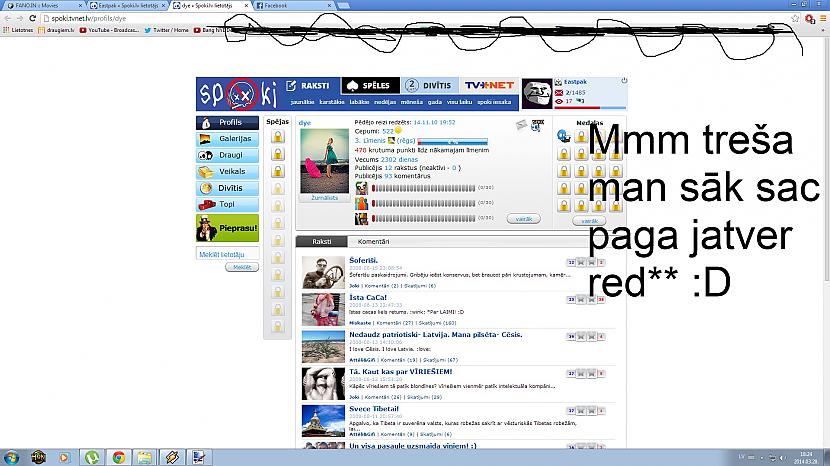Switch to the Facebook browser tab
The image size is (830, 466).
[x=294, y=5]
